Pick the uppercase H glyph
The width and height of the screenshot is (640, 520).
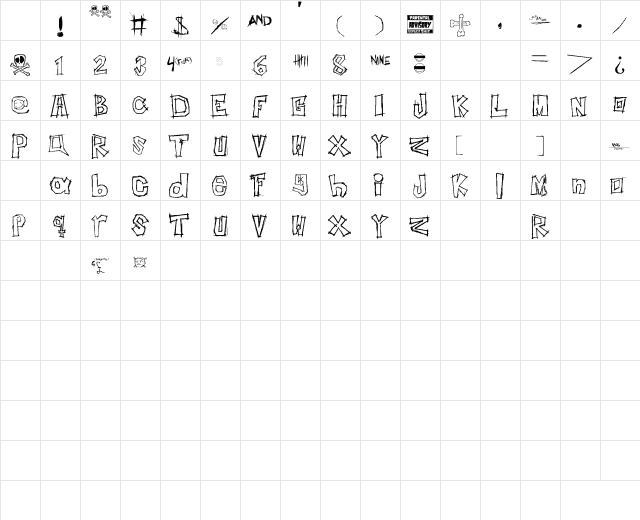340,105
